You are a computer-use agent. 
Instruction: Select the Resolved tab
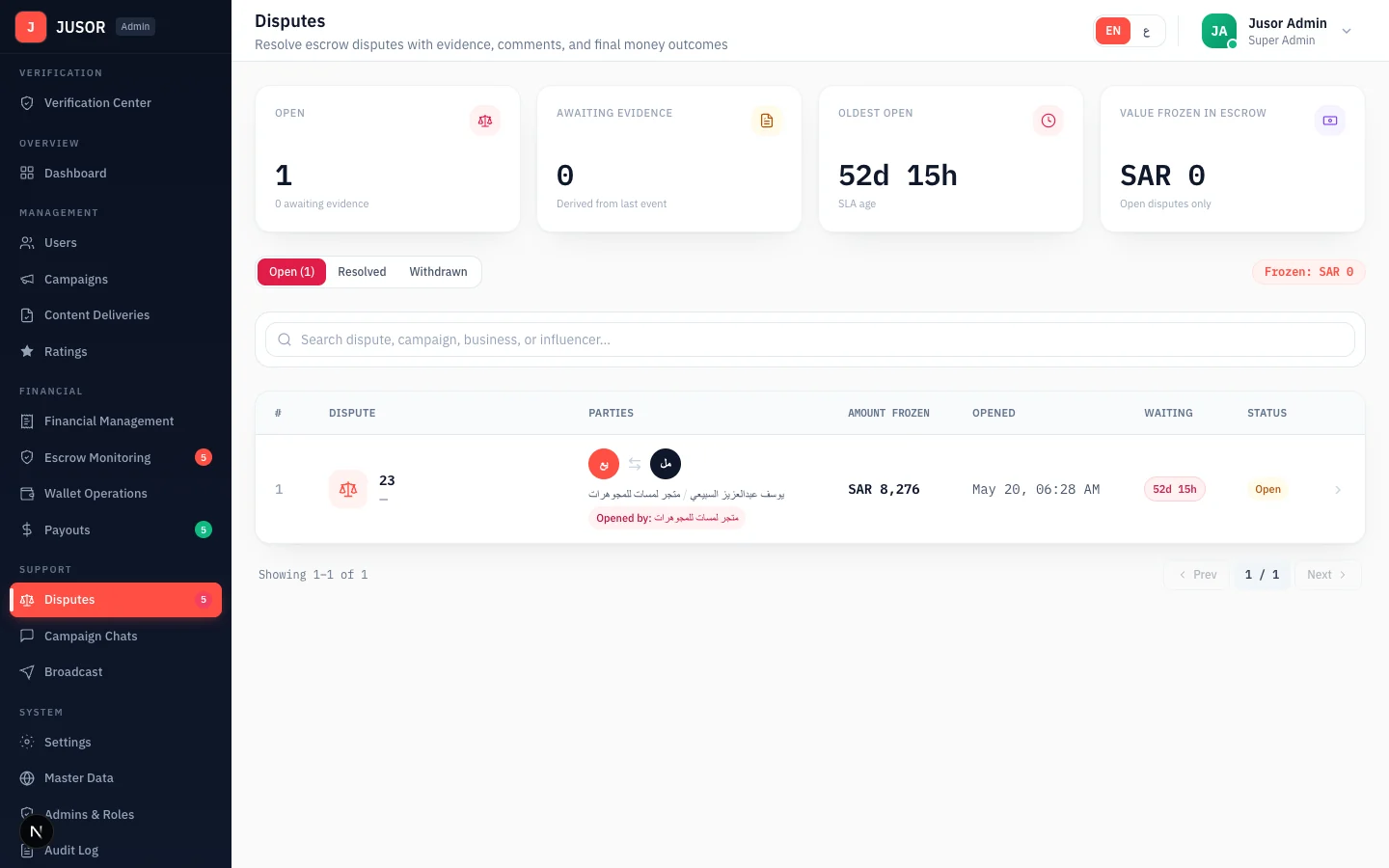click(x=362, y=272)
